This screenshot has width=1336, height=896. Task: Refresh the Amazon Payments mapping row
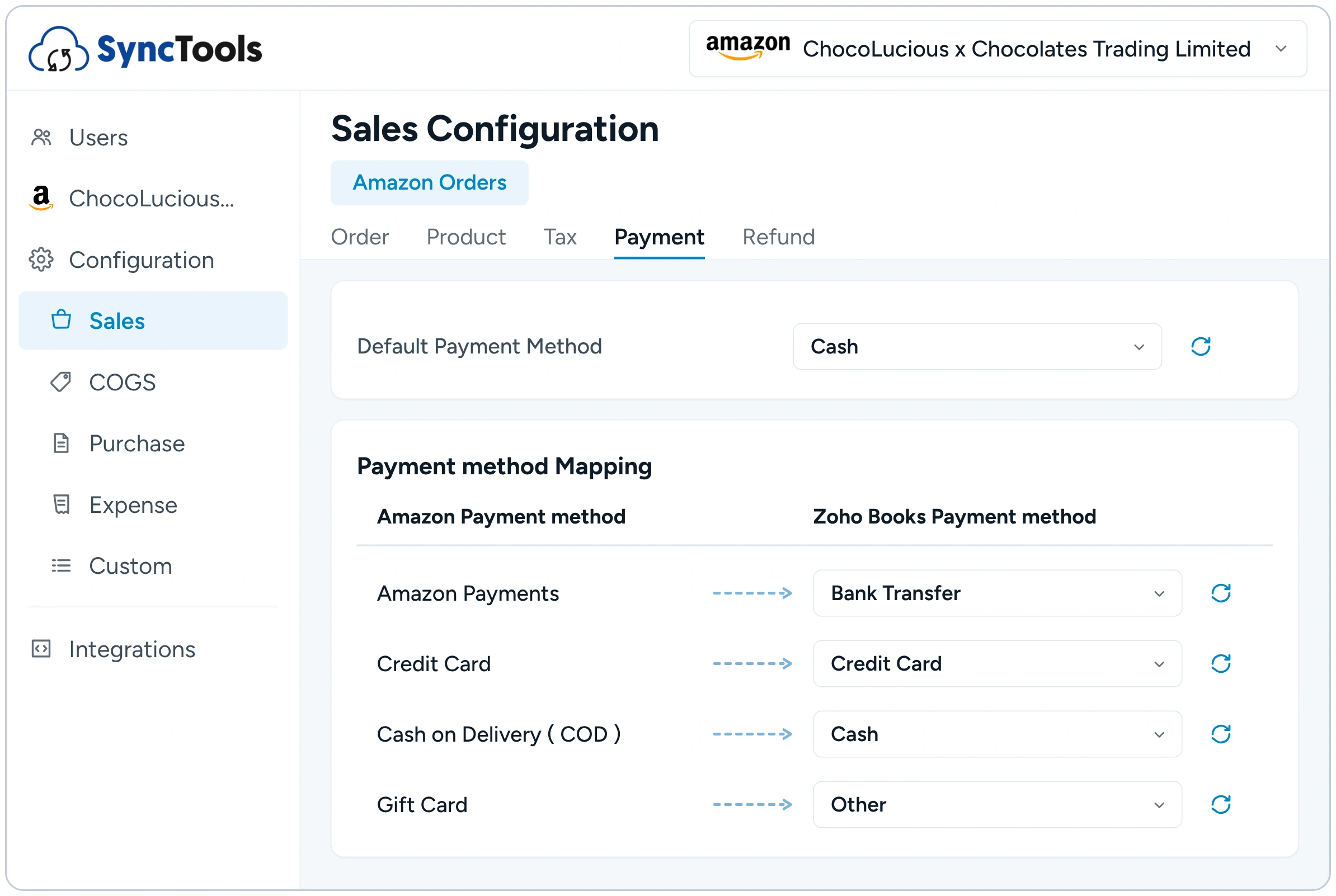1221,594
